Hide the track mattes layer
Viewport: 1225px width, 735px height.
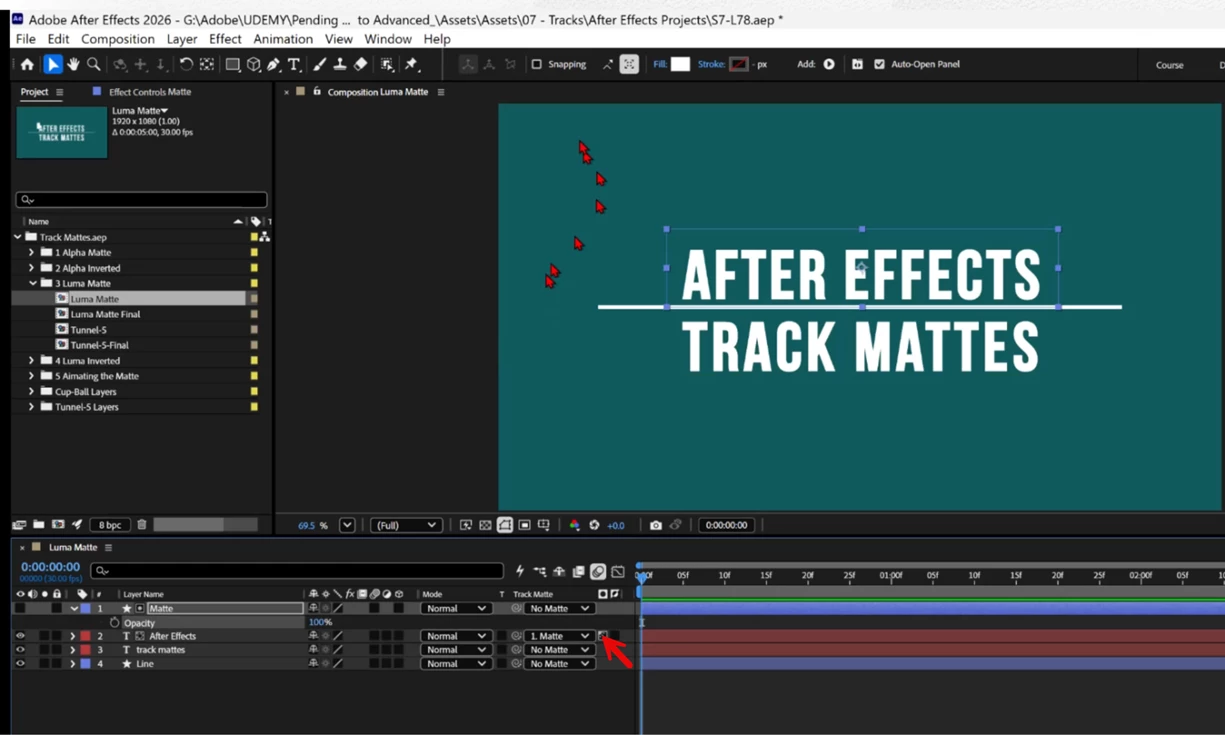20,650
